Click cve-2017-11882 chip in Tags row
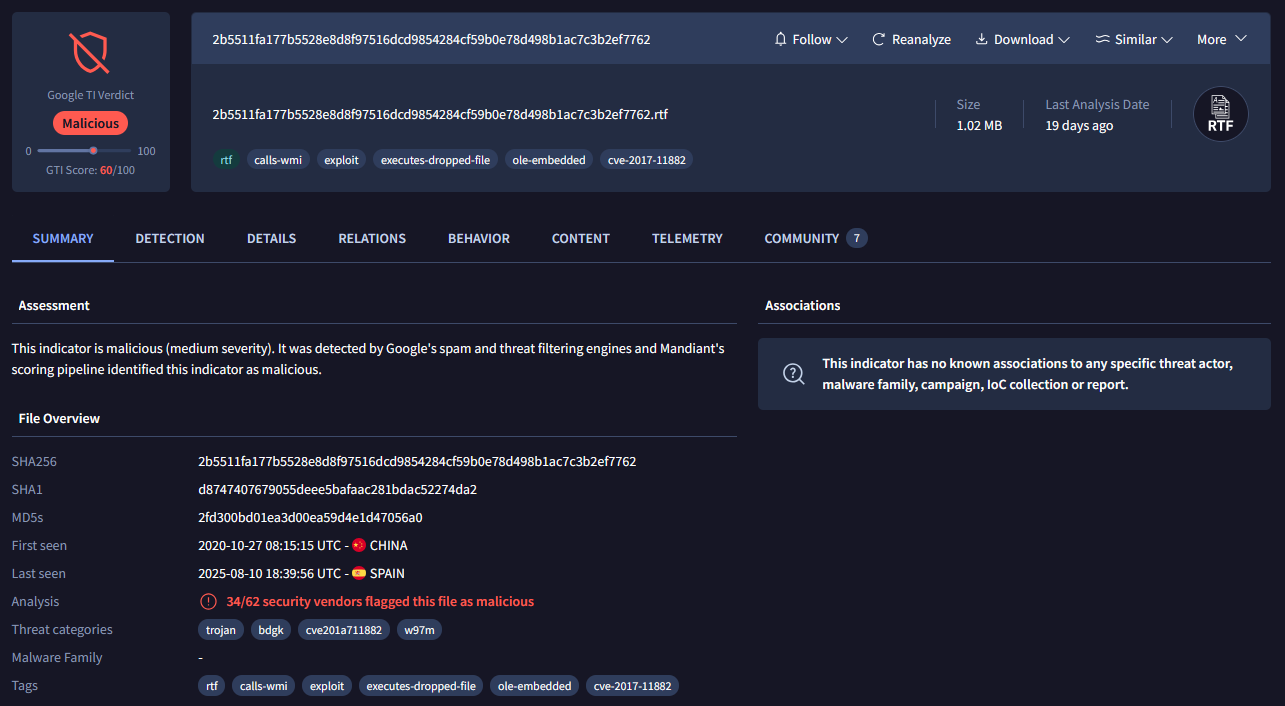 (633, 685)
